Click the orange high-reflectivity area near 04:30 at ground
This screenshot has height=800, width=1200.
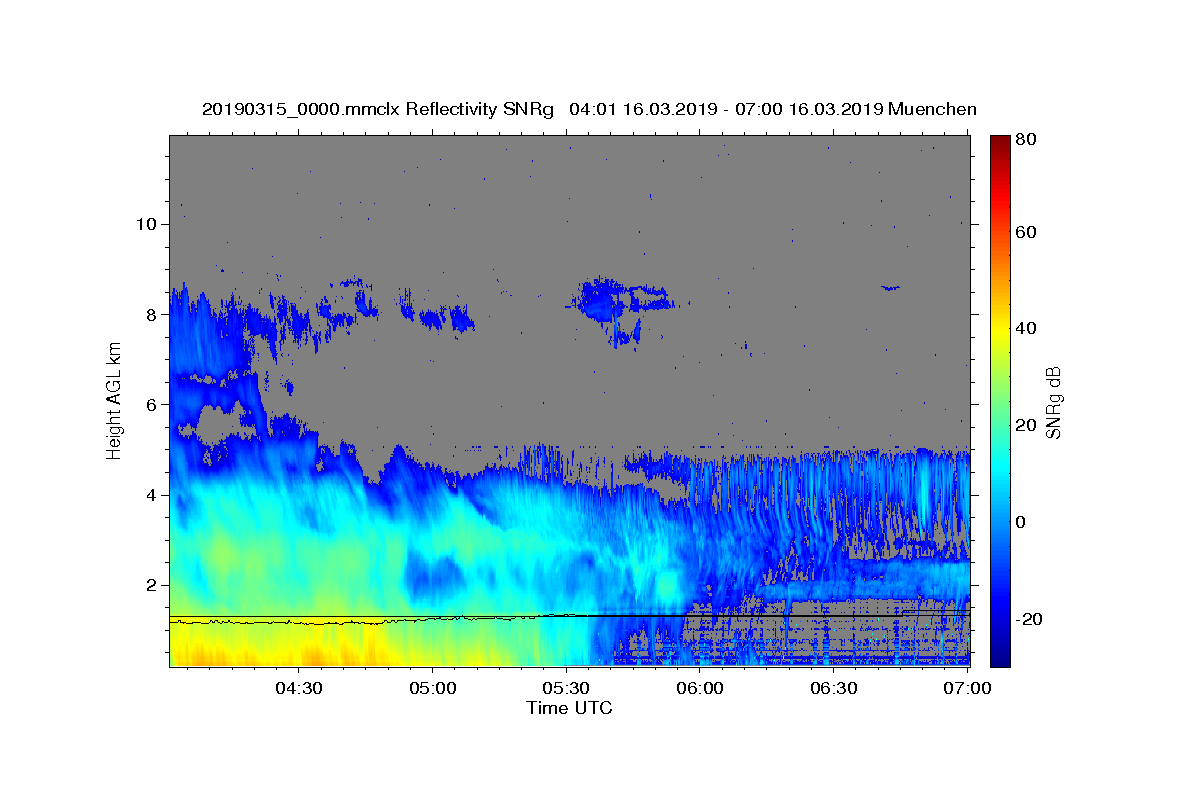click(312, 656)
